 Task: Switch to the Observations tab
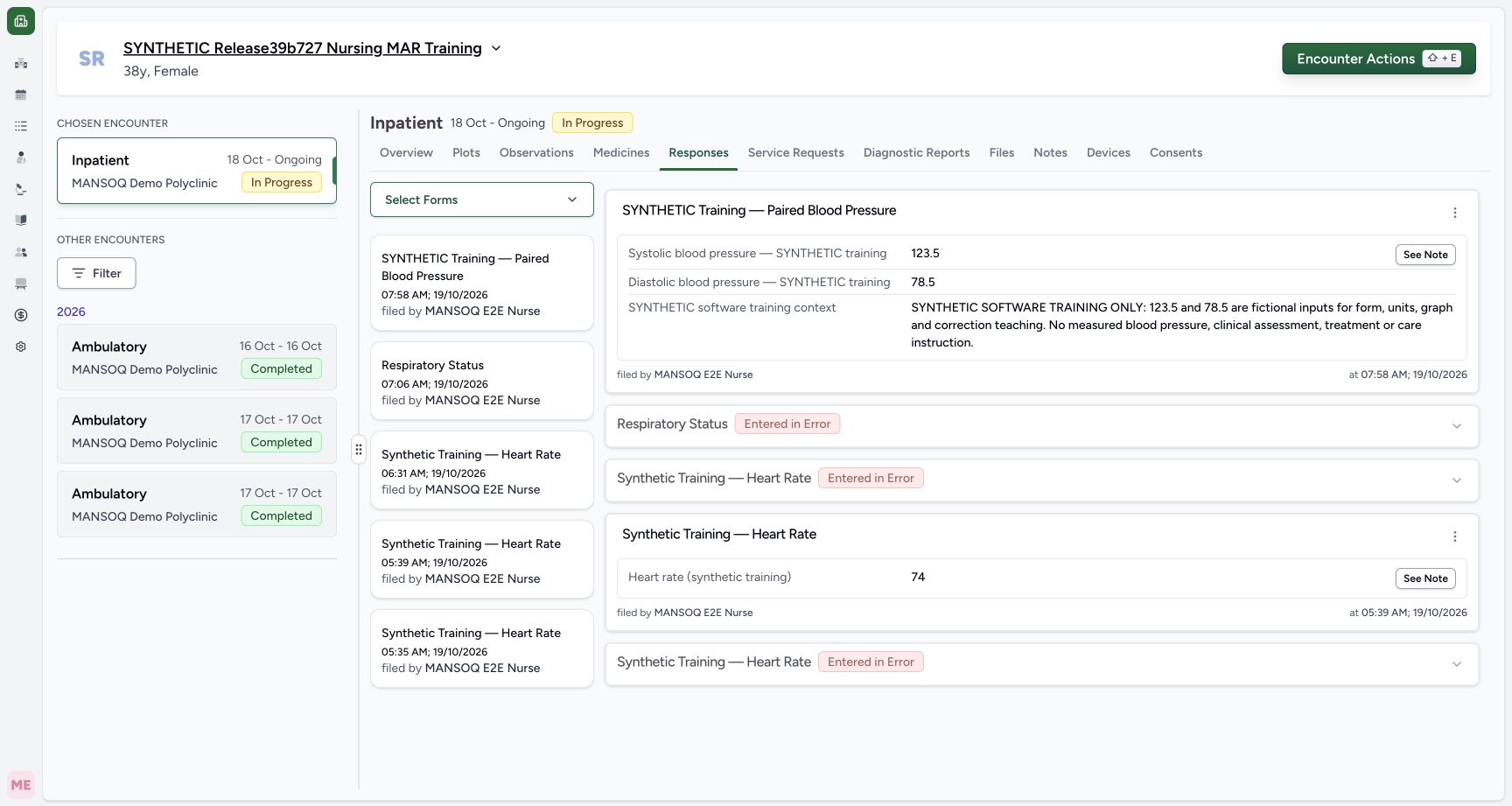tap(536, 152)
